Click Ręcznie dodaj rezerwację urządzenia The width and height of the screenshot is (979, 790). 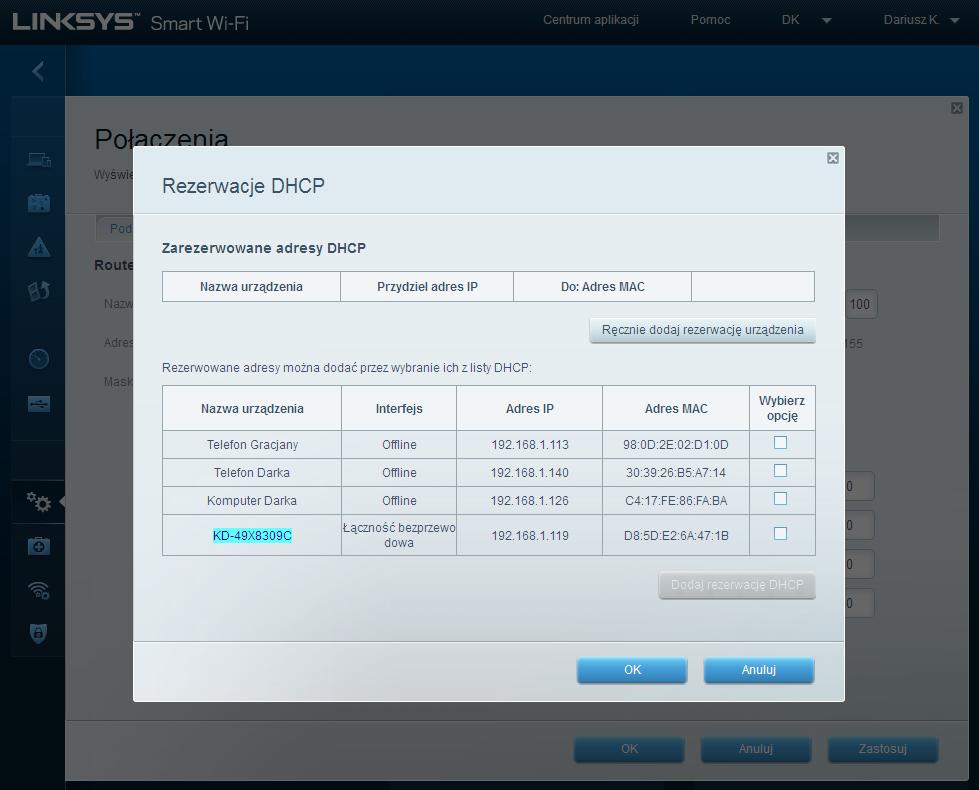click(x=702, y=330)
